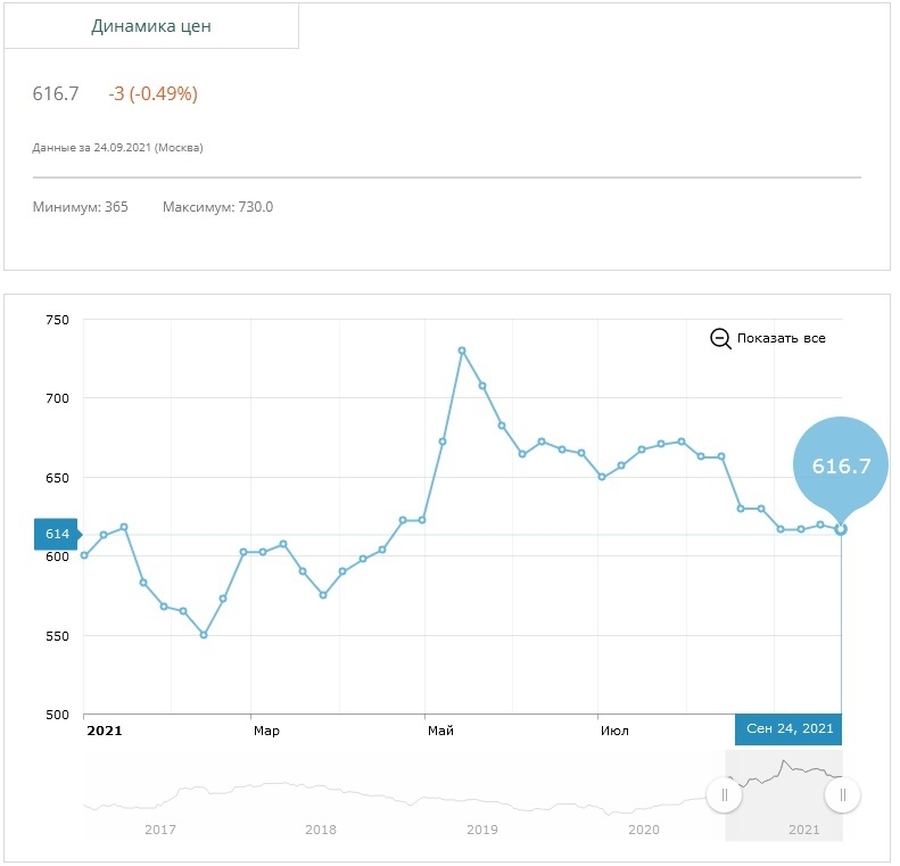Image resolution: width=900 pixels, height=866 pixels.
Task: Click the Май axis label
Action: point(441,731)
